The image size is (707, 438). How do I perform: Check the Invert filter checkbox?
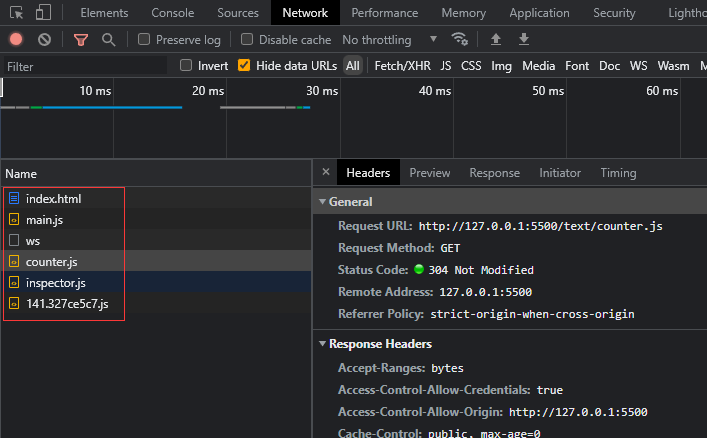coord(186,65)
